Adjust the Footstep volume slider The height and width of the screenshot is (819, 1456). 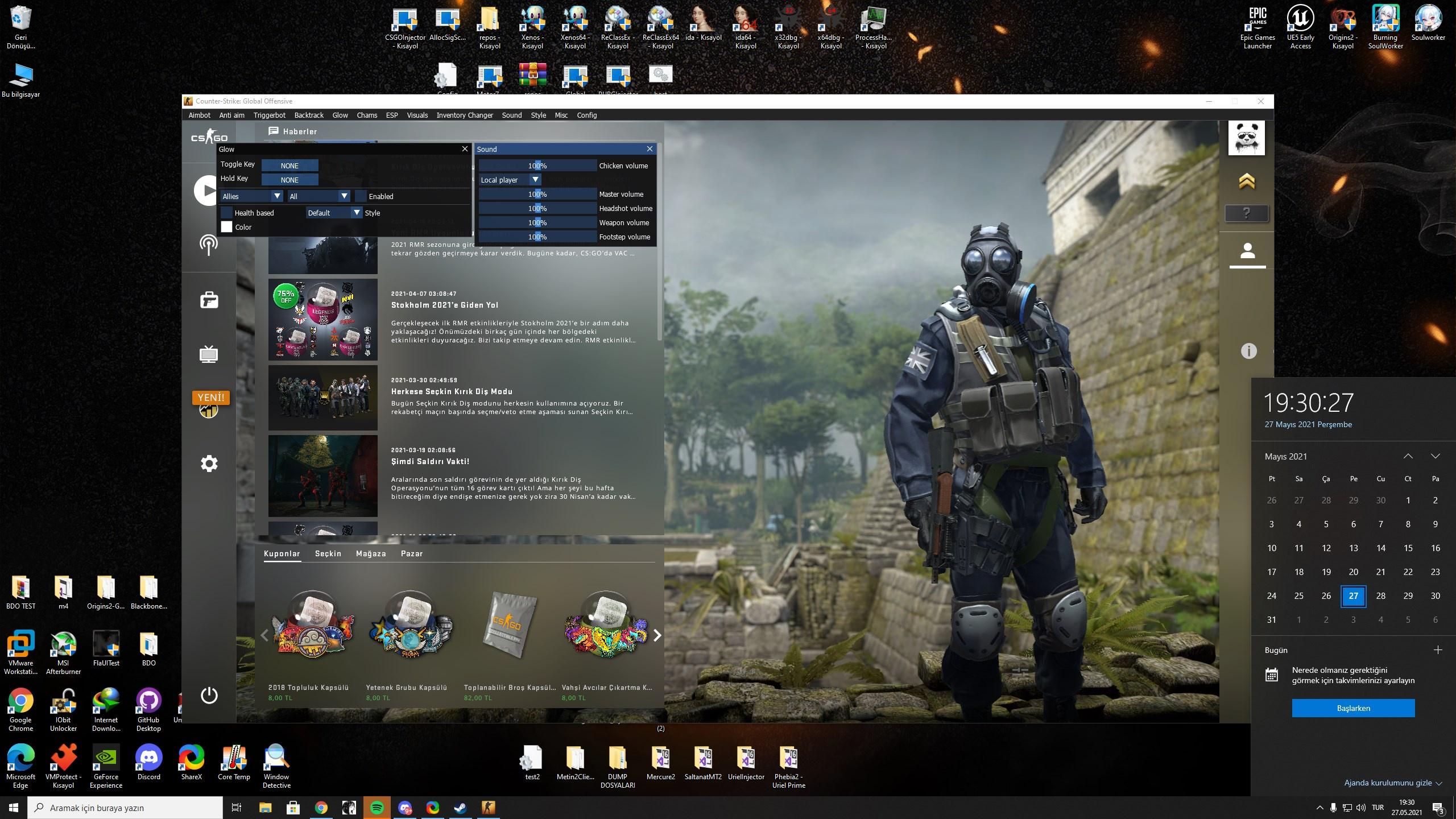pyautogui.click(x=537, y=237)
